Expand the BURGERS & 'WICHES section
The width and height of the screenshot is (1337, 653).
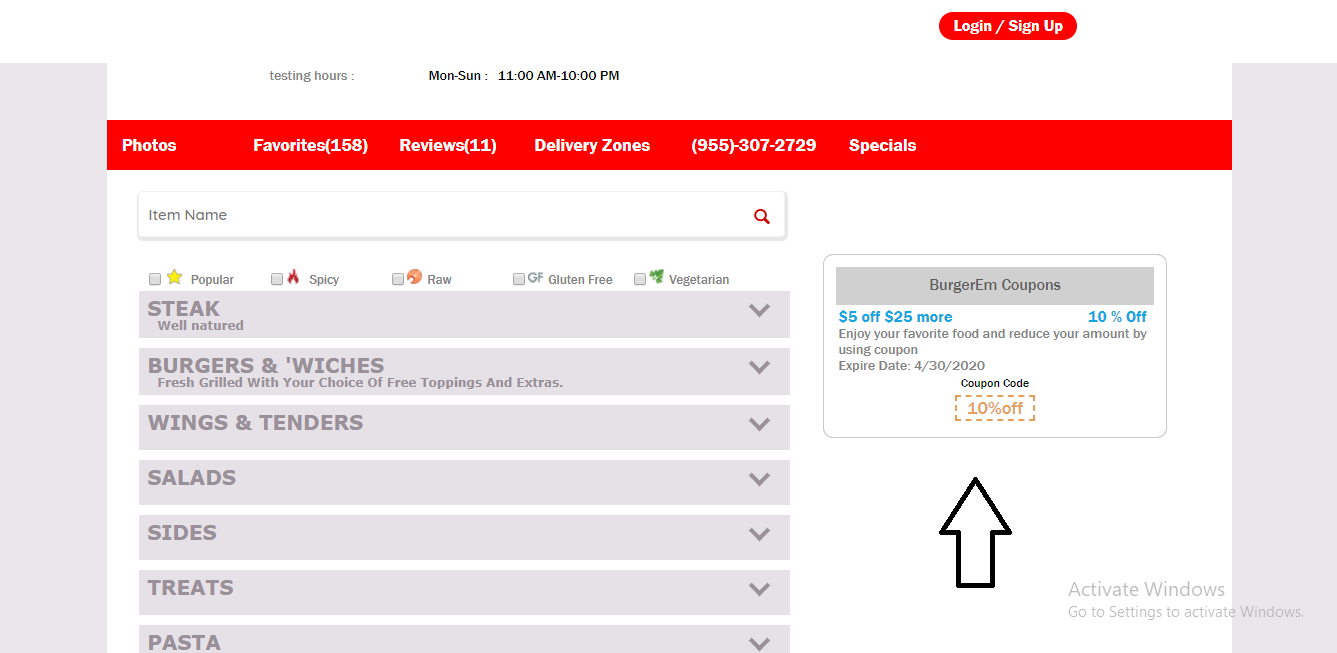point(760,367)
